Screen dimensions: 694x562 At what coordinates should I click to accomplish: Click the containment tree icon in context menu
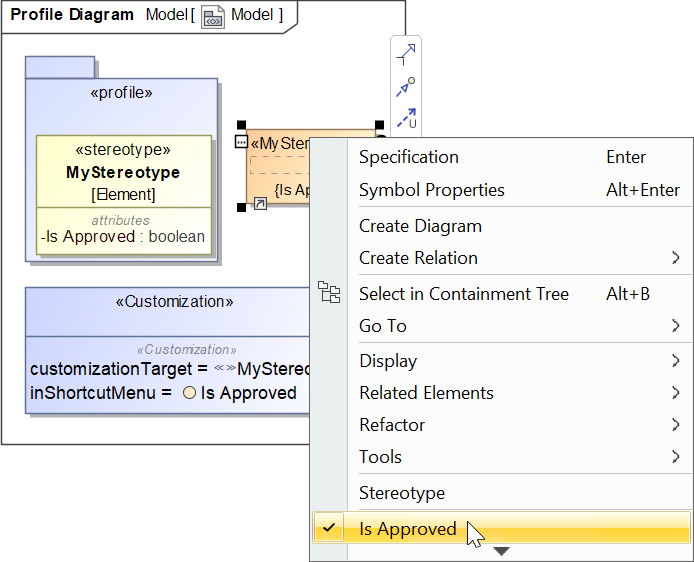(x=329, y=293)
